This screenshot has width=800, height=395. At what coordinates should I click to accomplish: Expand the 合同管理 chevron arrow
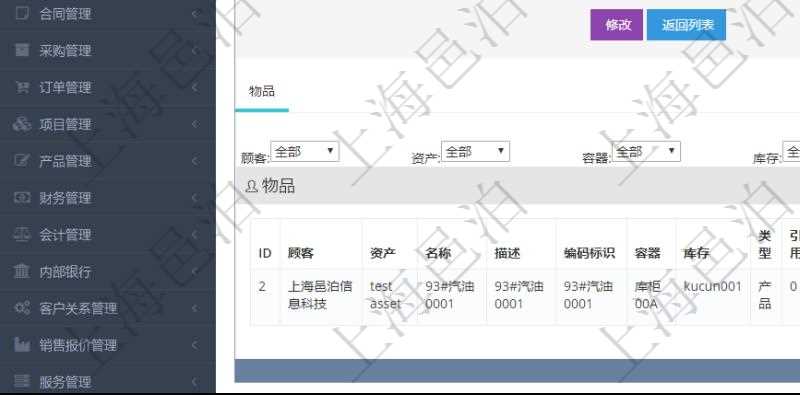[194, 14]
